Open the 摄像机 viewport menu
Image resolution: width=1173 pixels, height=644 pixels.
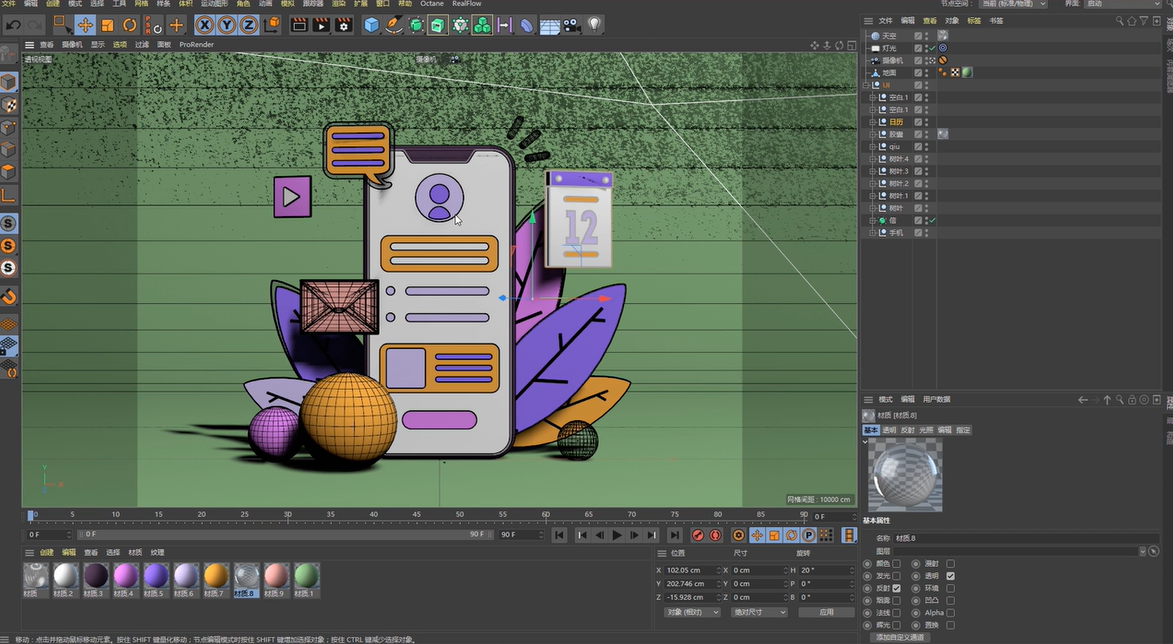tap(72, 45)
